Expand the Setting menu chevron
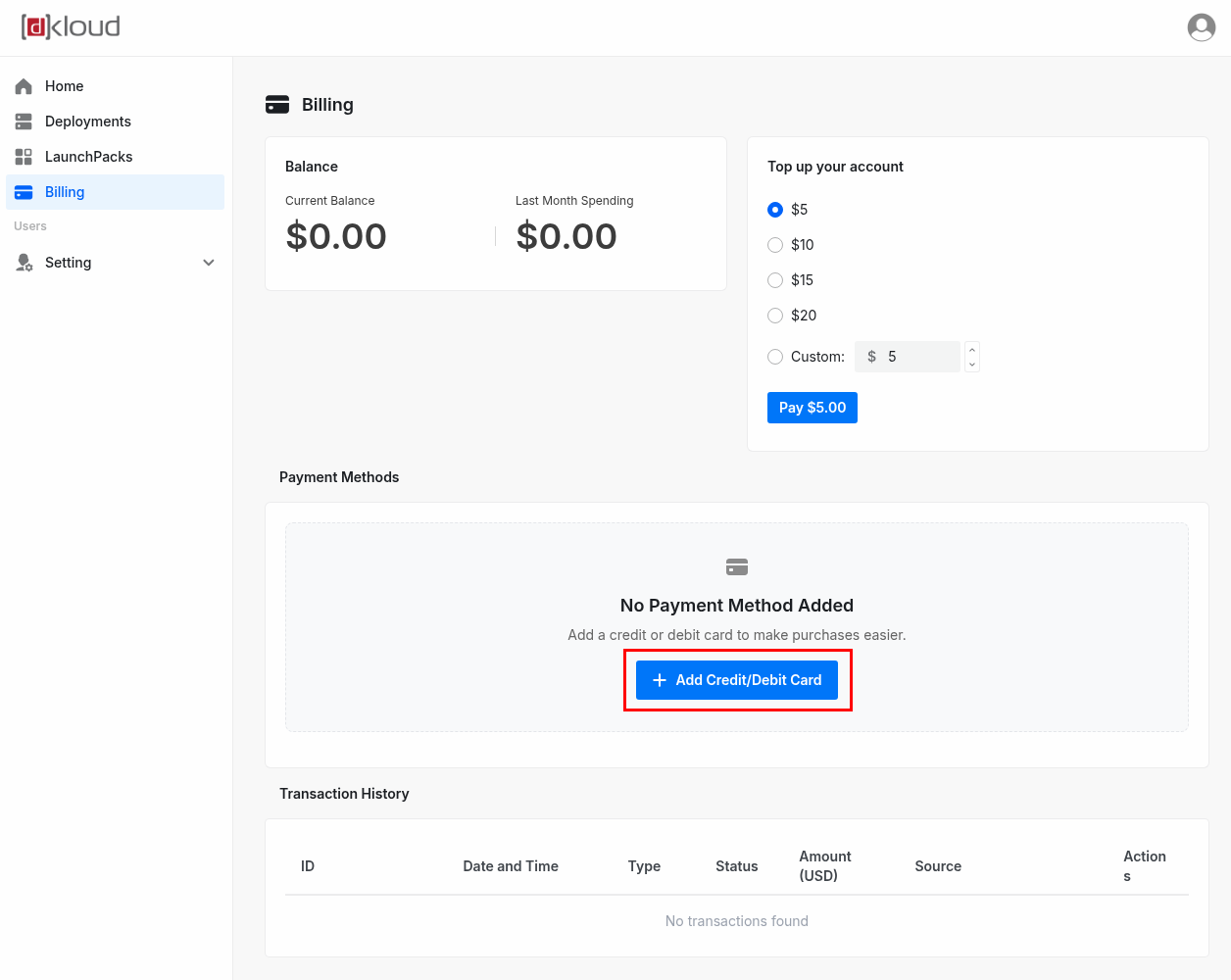Image resolution: width=1231 pixels, height=980 pixels. [208, 263]
